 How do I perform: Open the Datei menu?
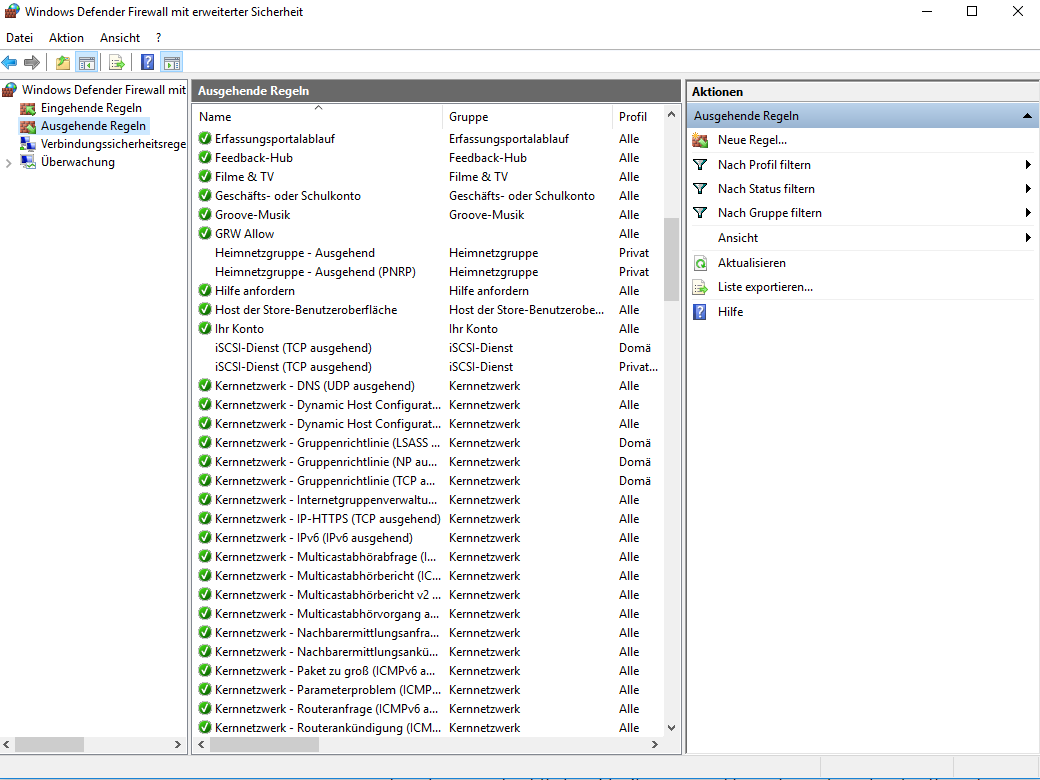tap(19, 38)
